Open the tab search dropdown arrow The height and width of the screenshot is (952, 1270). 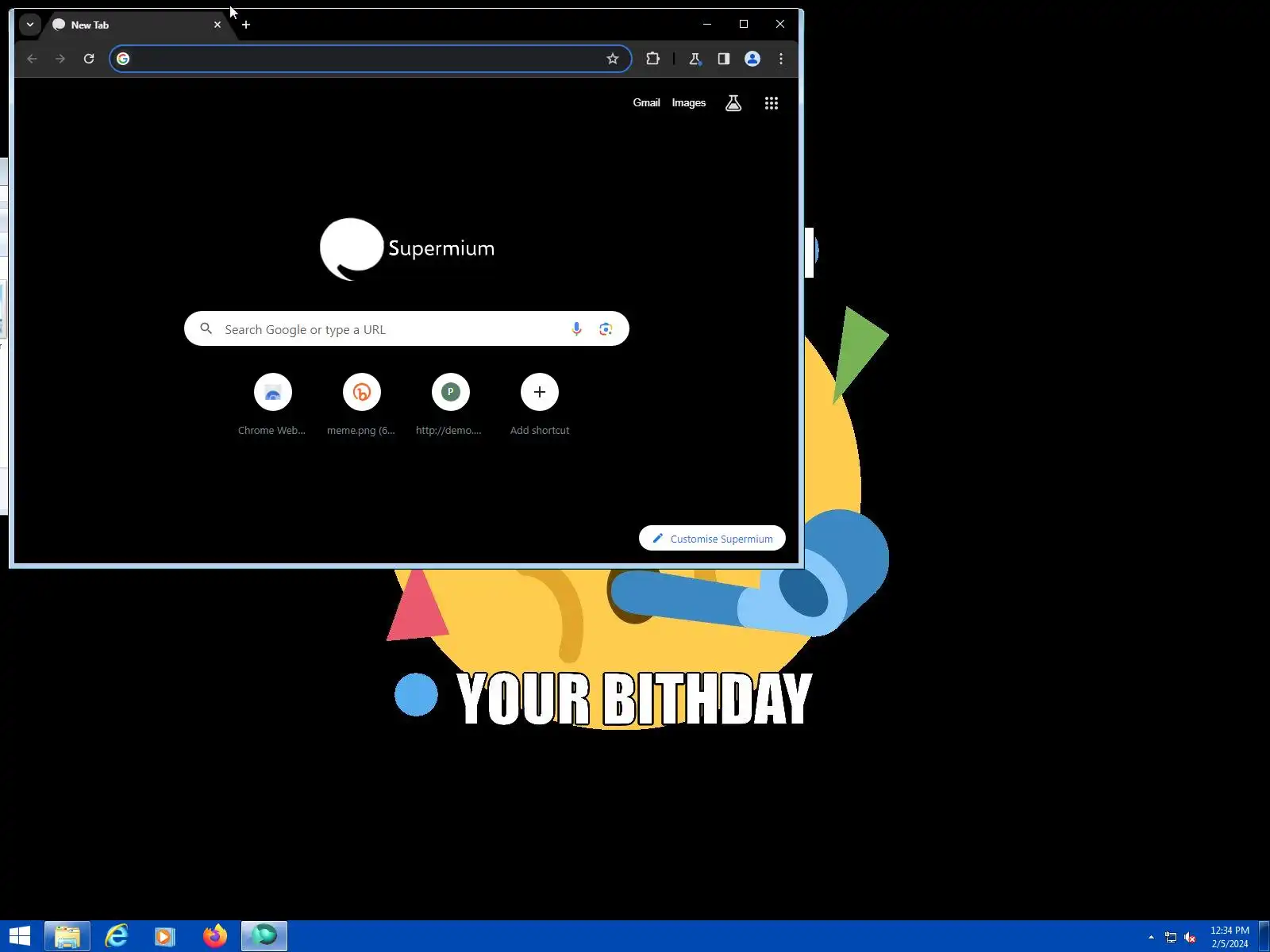point(29,25)
